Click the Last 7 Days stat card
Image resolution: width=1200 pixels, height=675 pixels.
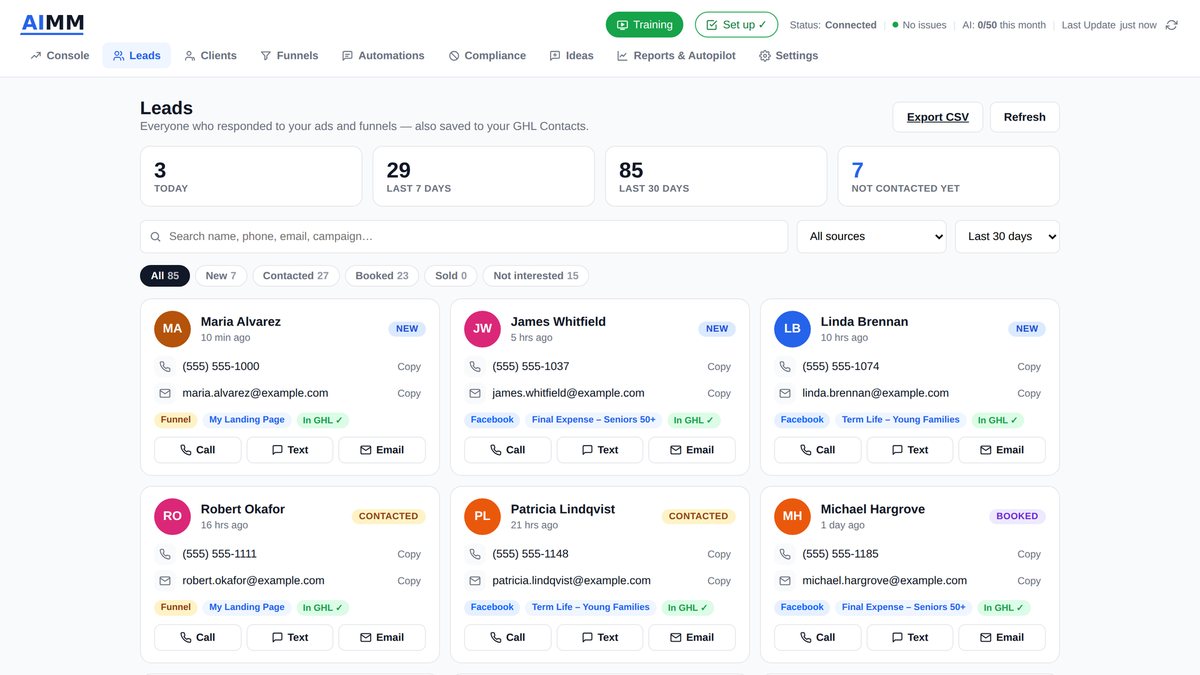pyautogui.click(x=483, y=177)
